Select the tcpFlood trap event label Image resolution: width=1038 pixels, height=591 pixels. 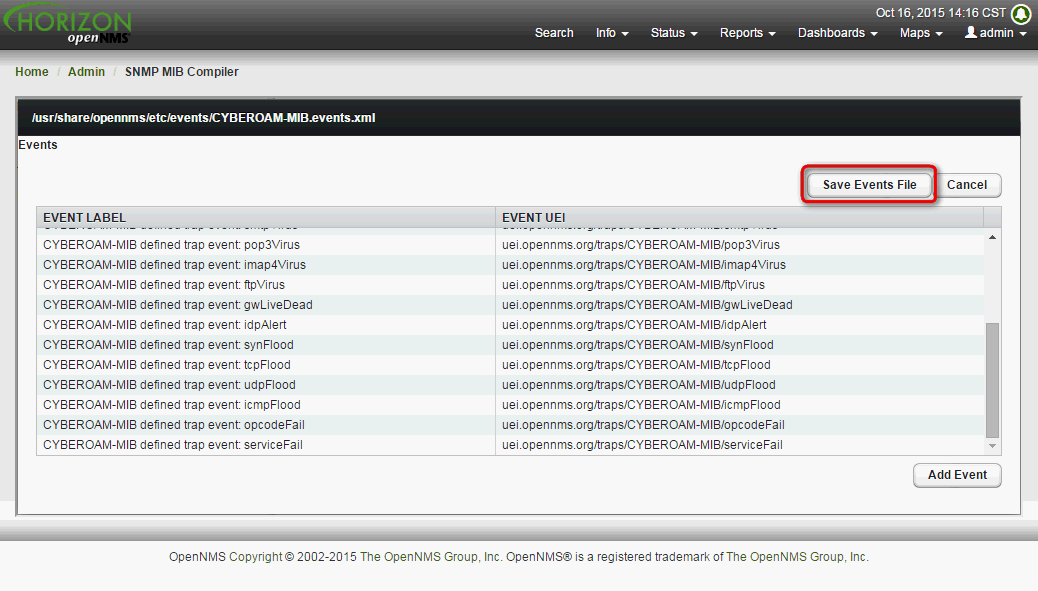pos(167,365)
